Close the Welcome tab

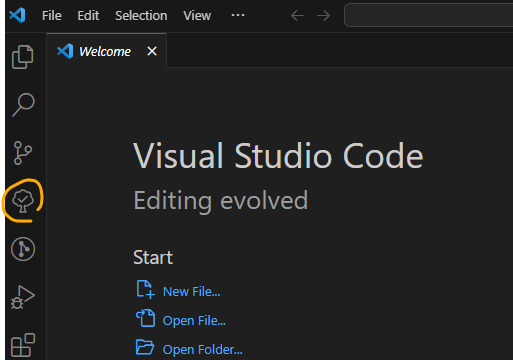pos(152,51)
